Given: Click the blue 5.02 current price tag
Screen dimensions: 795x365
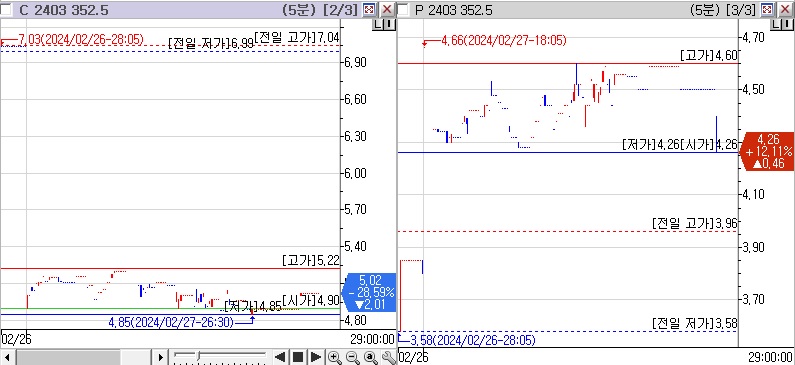Looking at the screenshot, I should click(369, 292).
